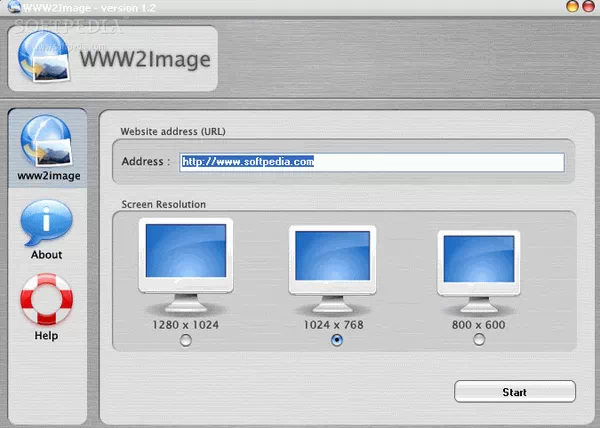Image resolution: width=600 pixels, height=428 pixels.
Task: Choose the 800 x 600 radio button
Action: coord(479,341)
